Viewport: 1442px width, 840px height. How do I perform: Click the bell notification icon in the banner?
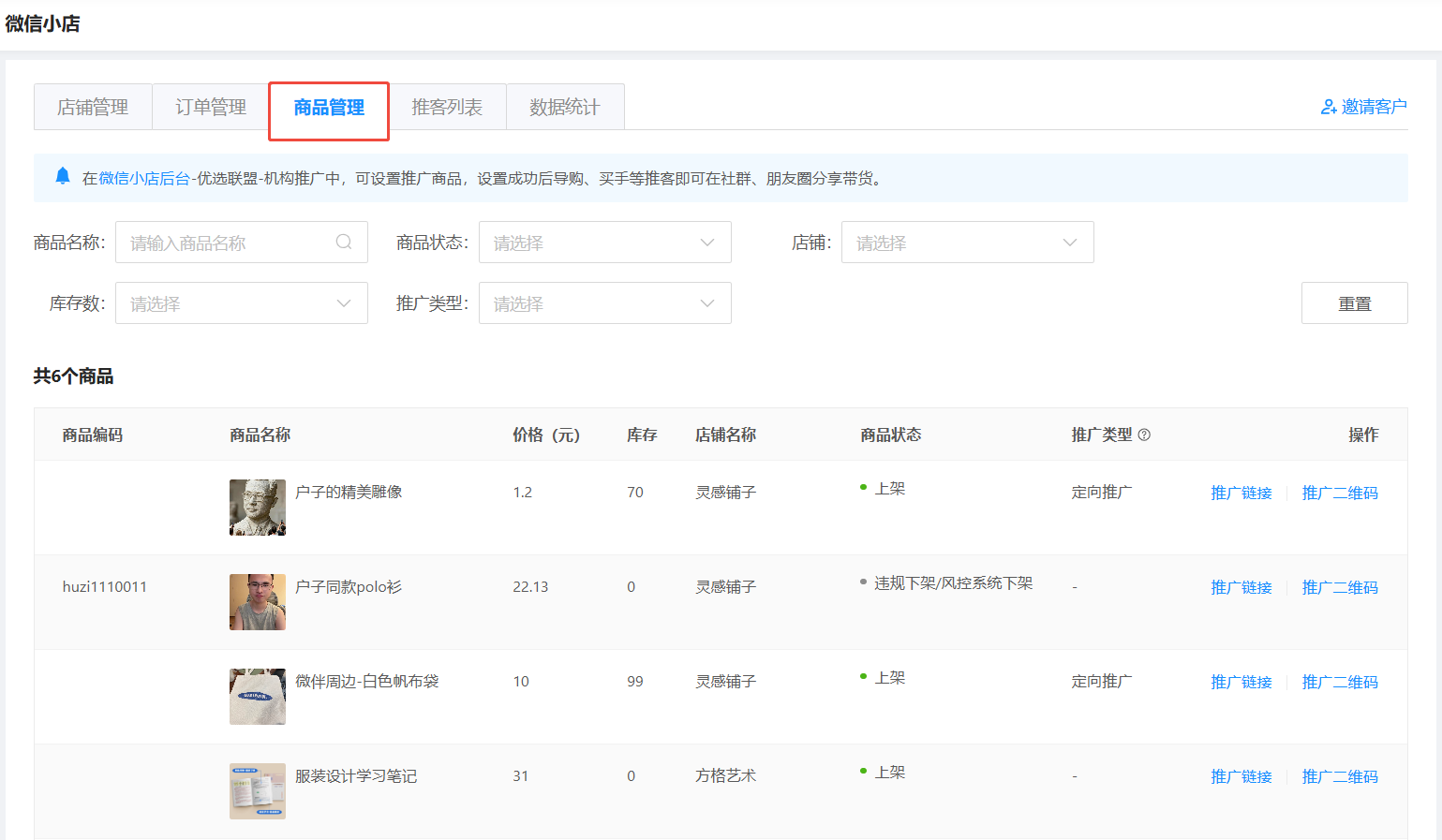[63, 176]
